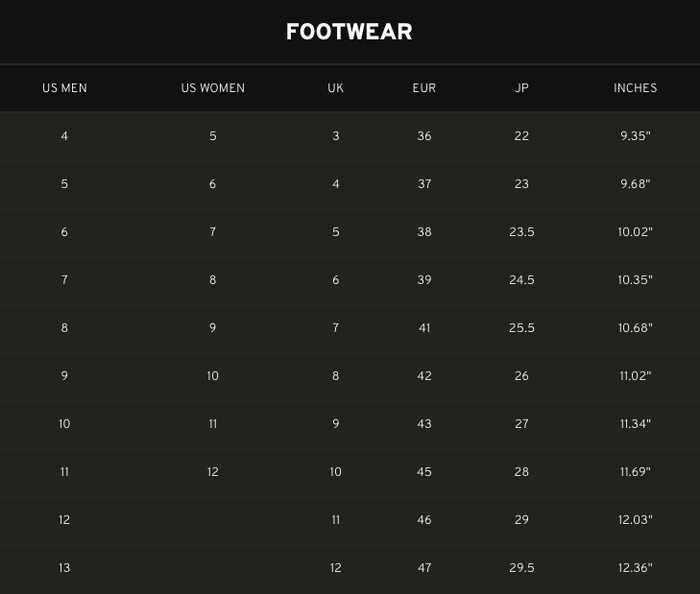Select US Men size 13 cell
This screenshot has width=700, height=594.
click(x=64, y=568)
